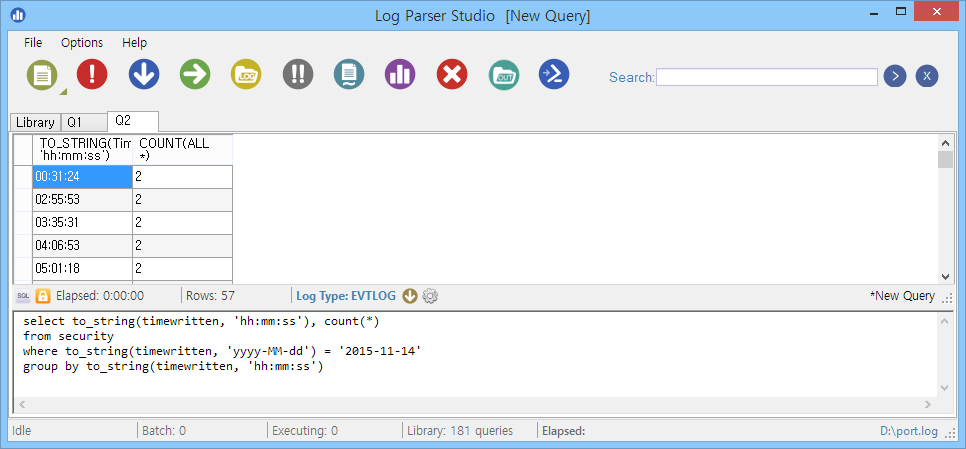Click results grid scroll down arrow
Viewport: 966px width, 449px height.
[945, 277]
